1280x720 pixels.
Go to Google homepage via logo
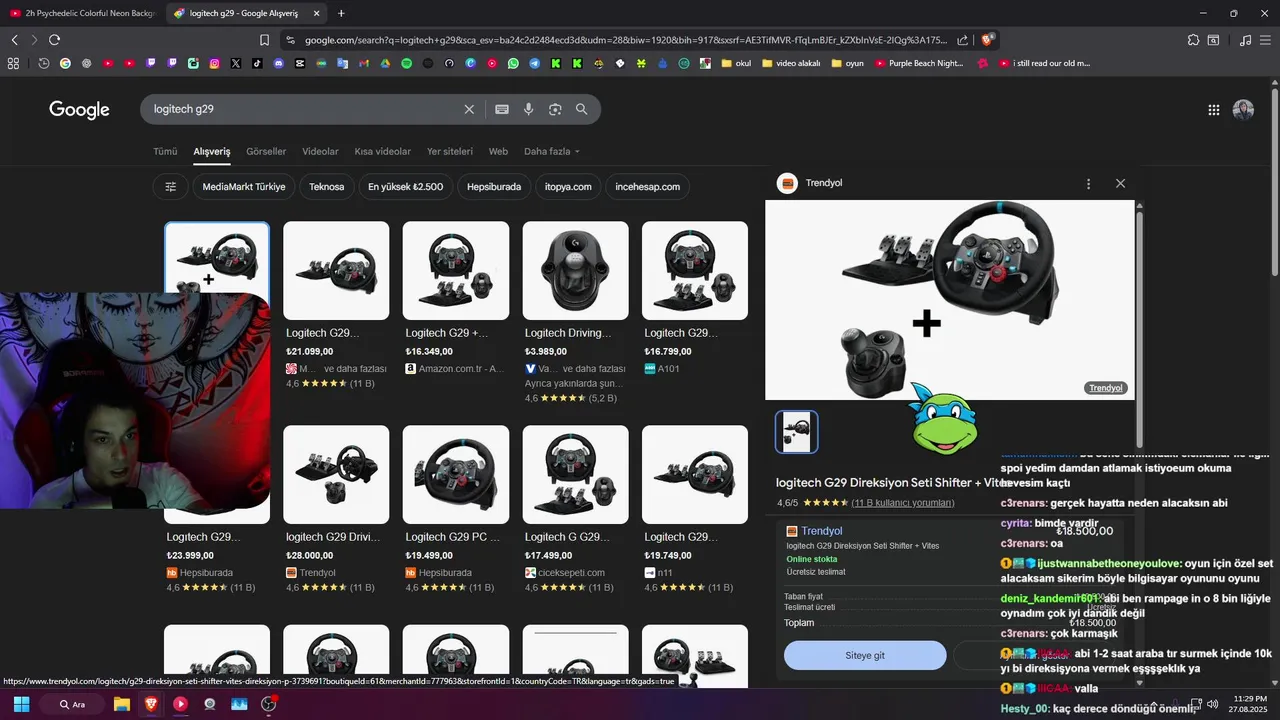[x=79, y=110]
